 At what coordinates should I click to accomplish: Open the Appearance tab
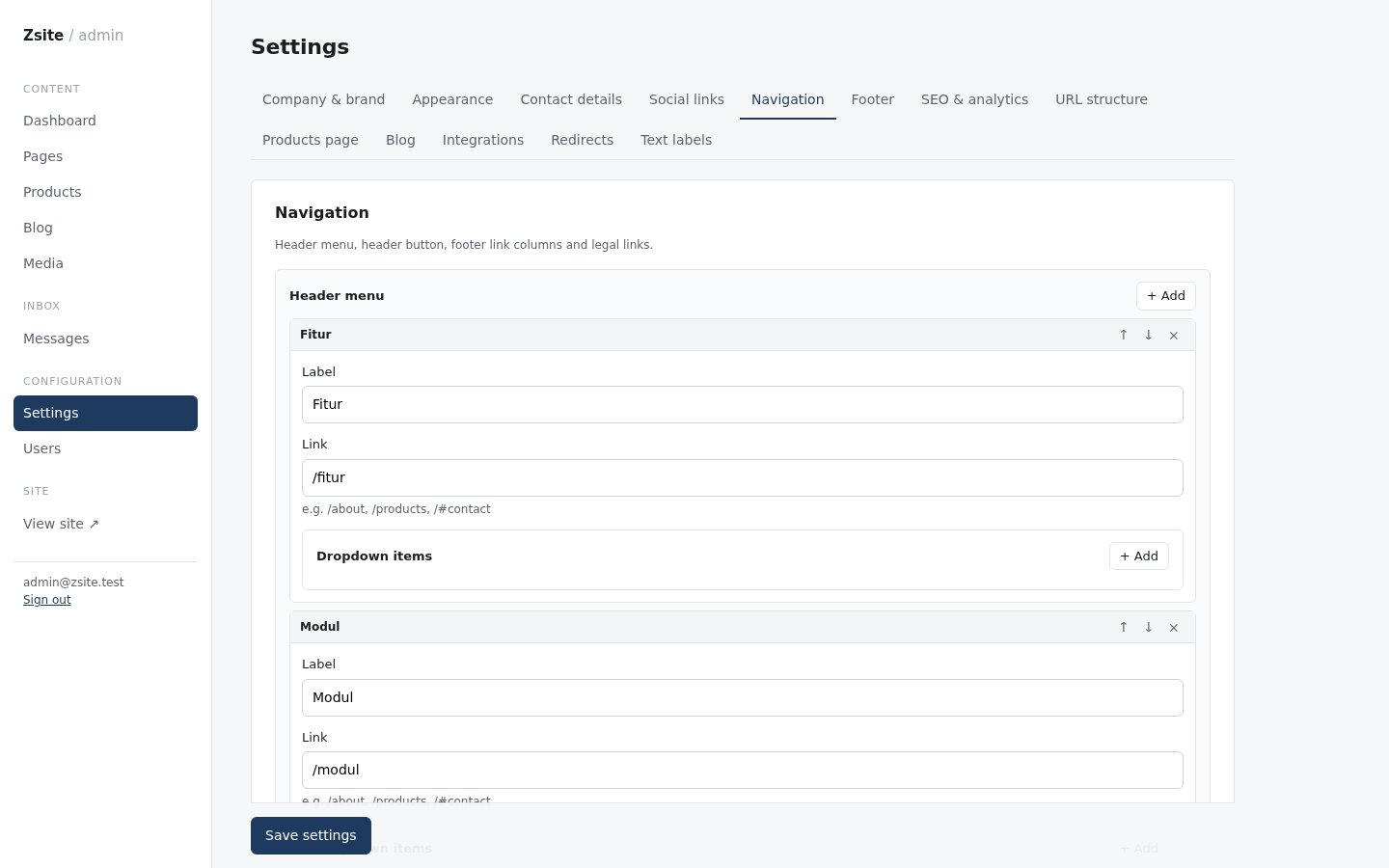tap(452, 99)
